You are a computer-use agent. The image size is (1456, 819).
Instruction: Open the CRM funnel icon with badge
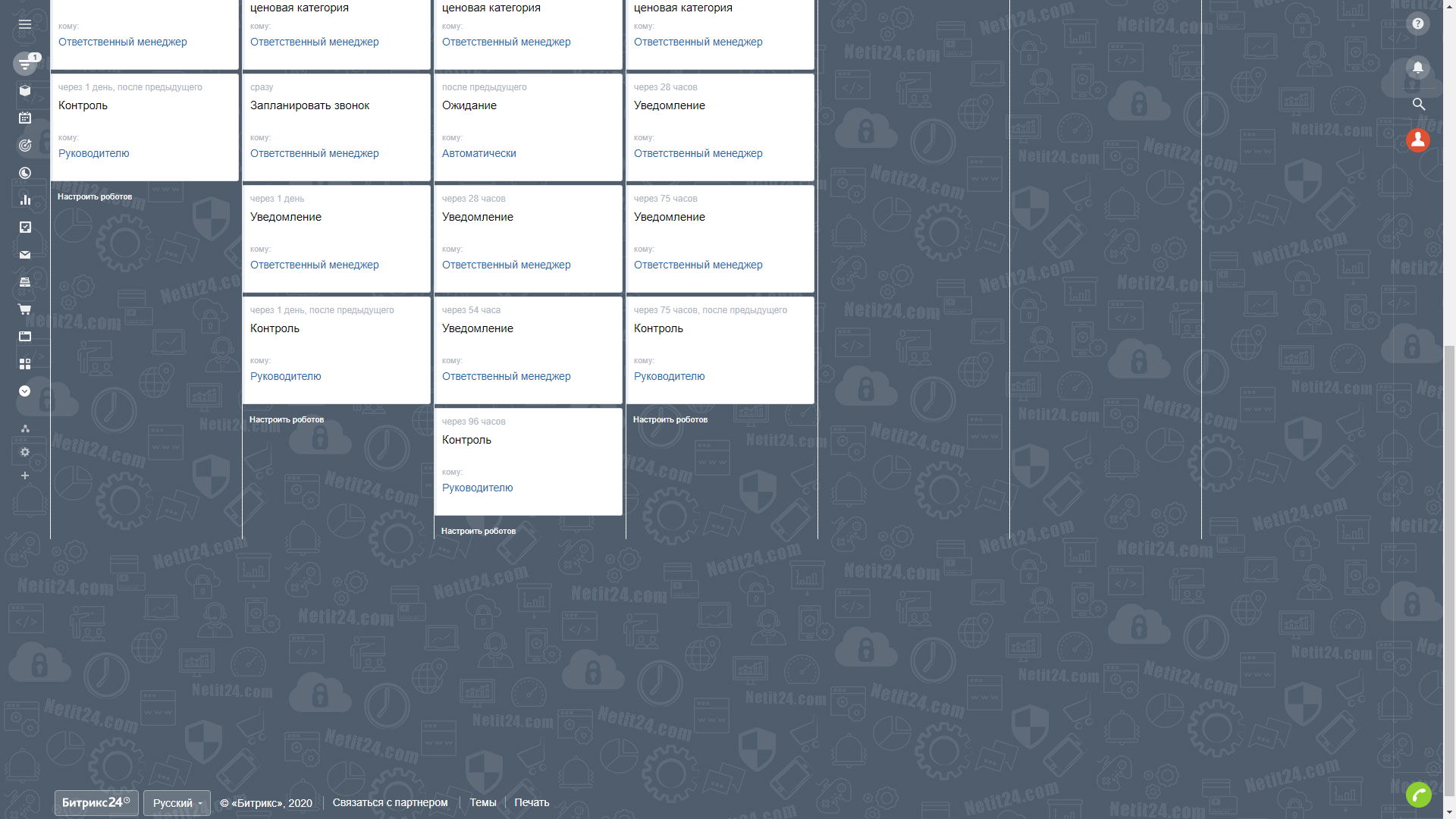tap(25, 64)
